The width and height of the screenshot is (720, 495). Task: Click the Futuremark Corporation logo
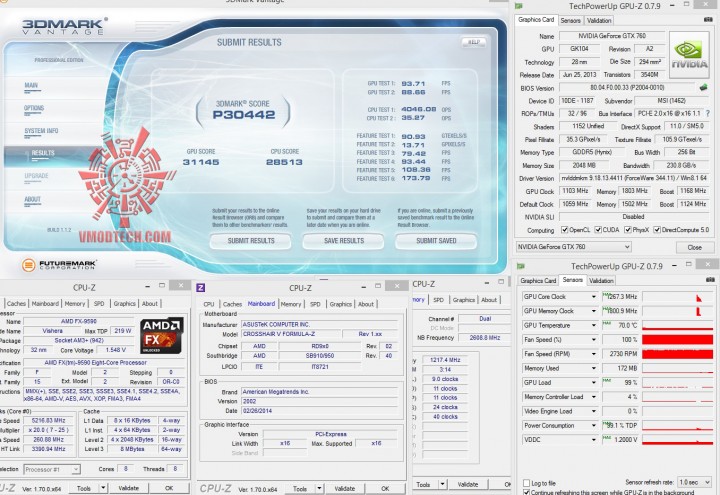58,264
